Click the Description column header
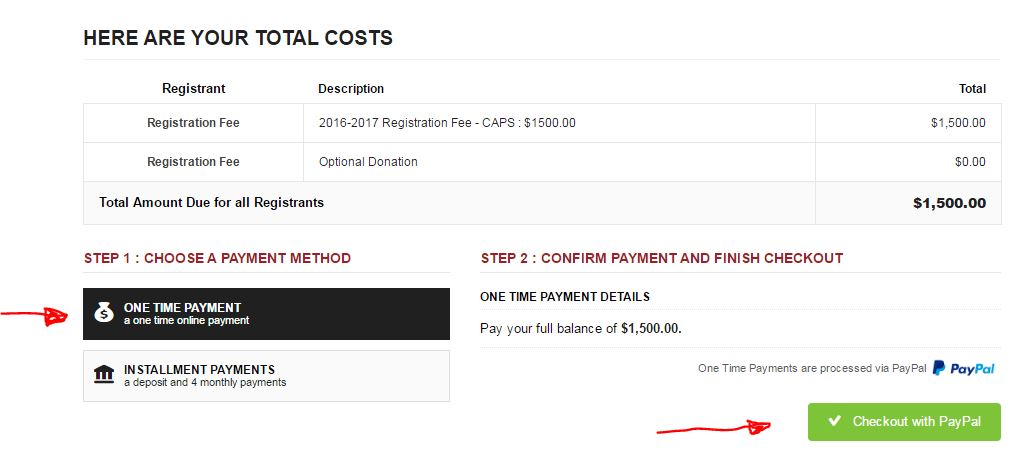The width and height of the screenshot is (1013, 454). (351, 89)
